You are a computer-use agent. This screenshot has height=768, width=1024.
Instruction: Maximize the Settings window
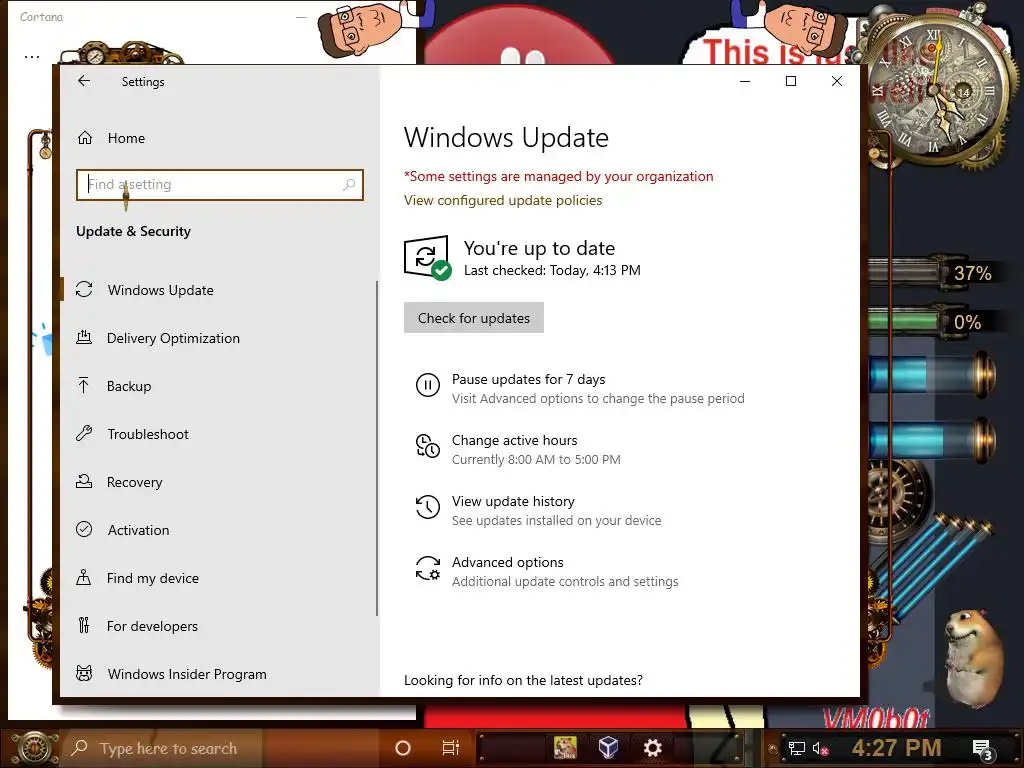(x=791, y=81)
